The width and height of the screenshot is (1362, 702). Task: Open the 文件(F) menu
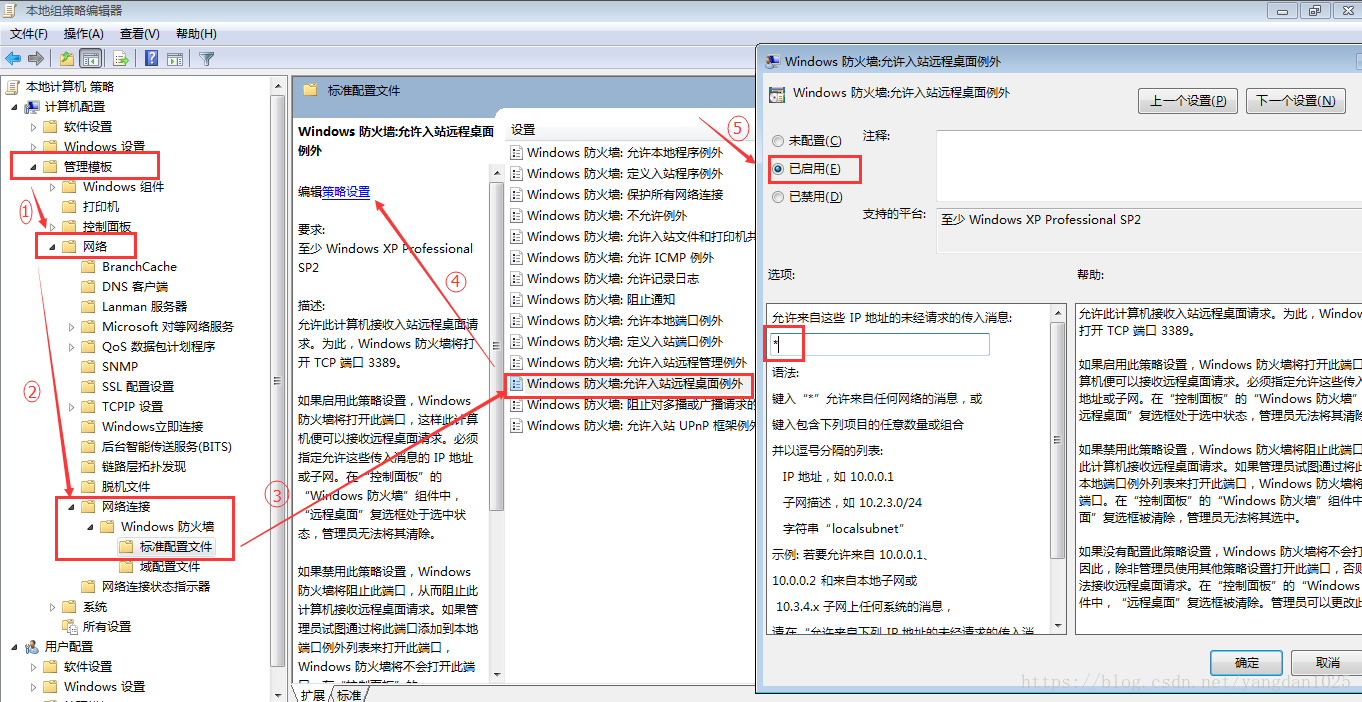click(29, 34)
